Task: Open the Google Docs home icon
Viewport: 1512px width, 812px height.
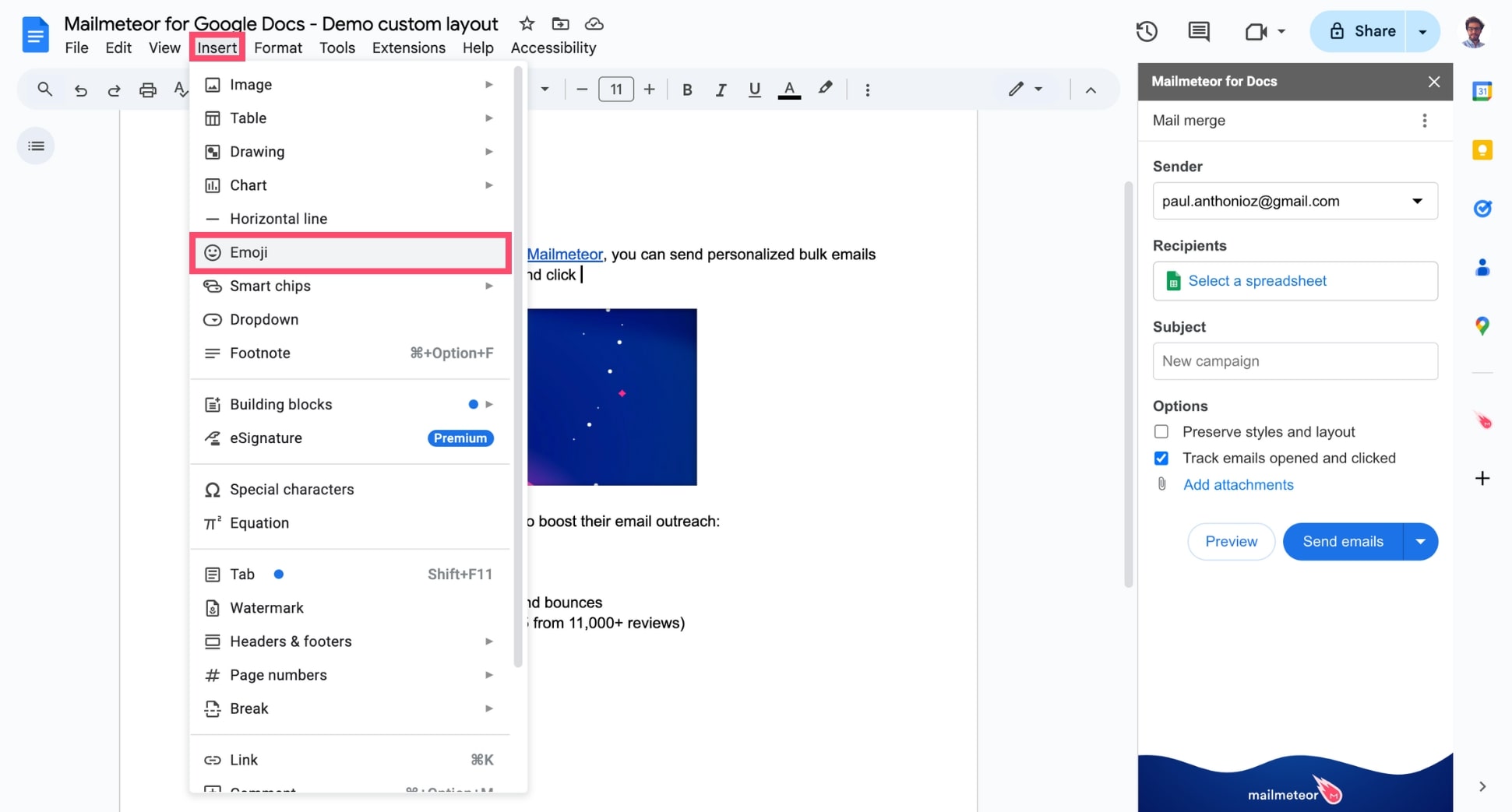Action: (x=36, y=35)
